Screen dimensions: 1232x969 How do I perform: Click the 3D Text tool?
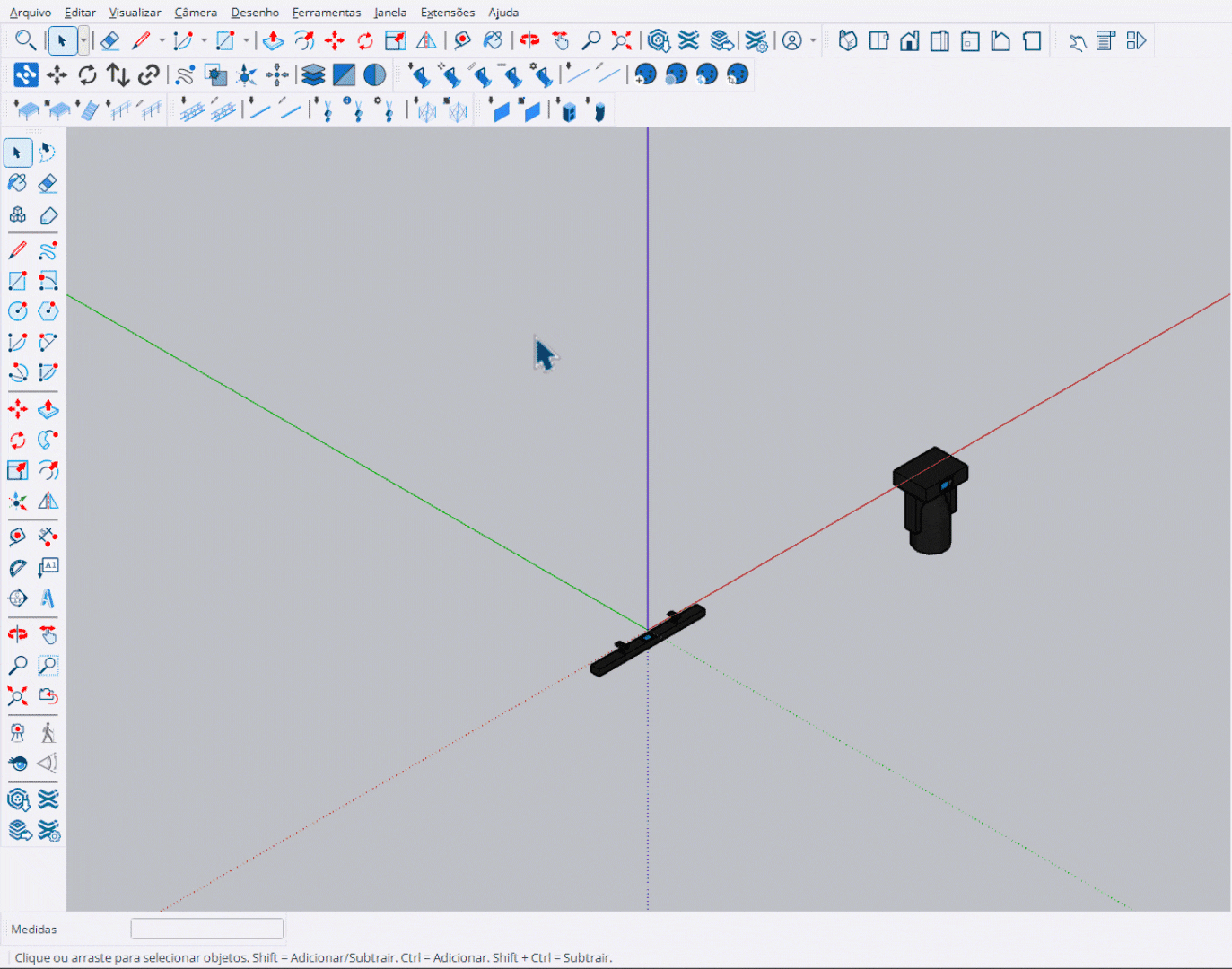[48, 598]
